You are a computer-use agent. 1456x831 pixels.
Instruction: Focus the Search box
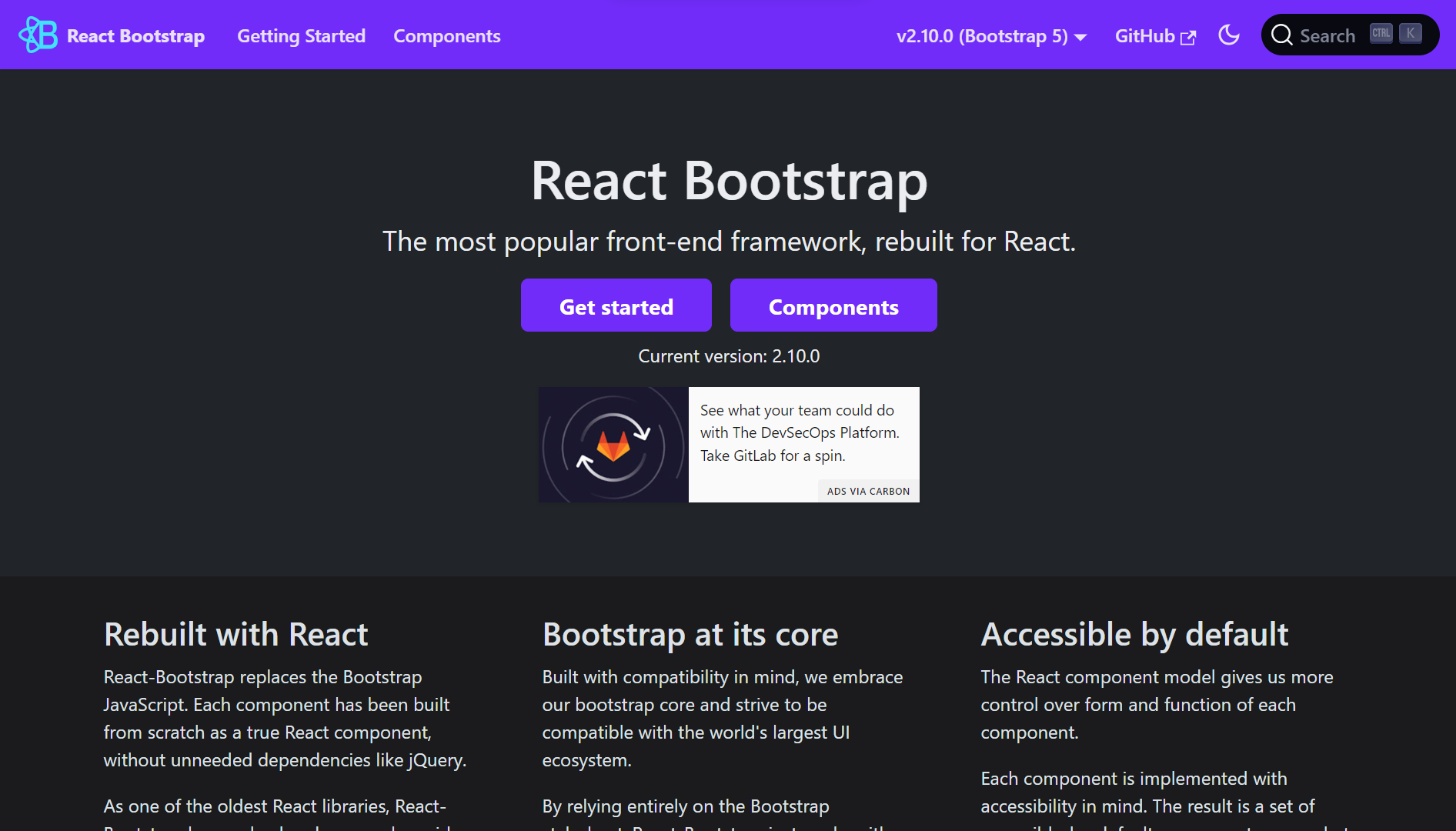(x=1350, y=35)
